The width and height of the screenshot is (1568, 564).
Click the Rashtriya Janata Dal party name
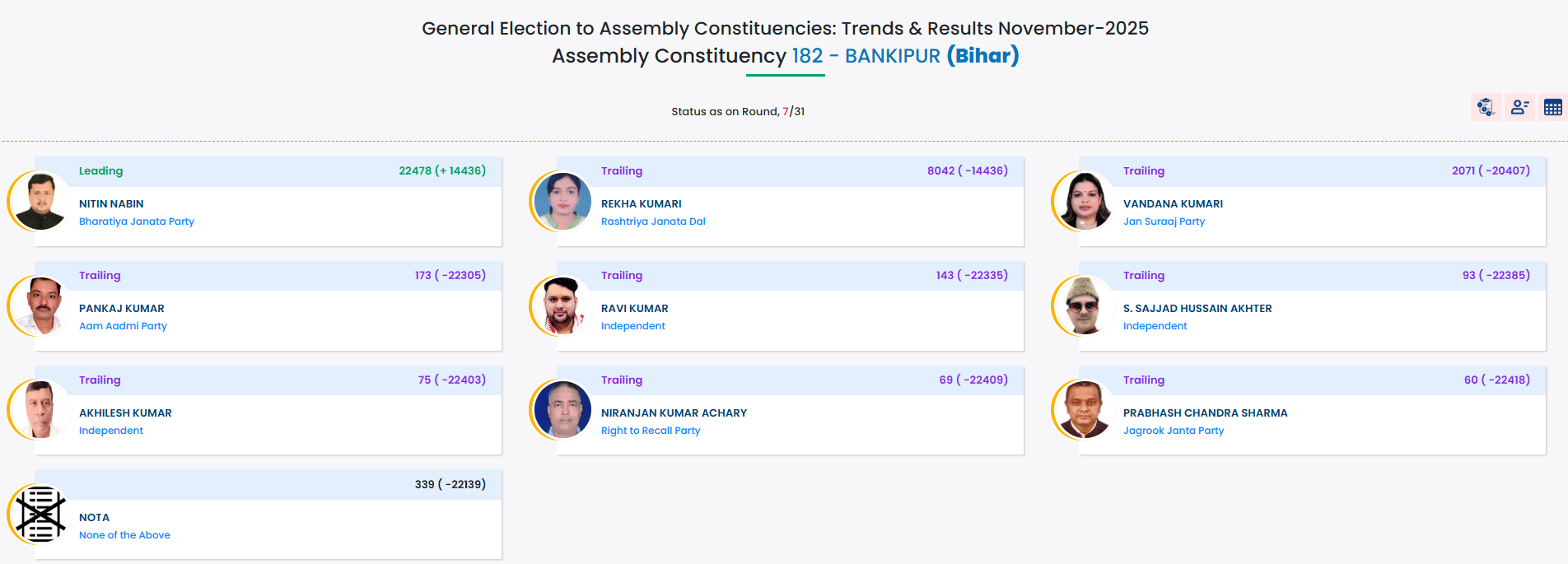point(653,221)
